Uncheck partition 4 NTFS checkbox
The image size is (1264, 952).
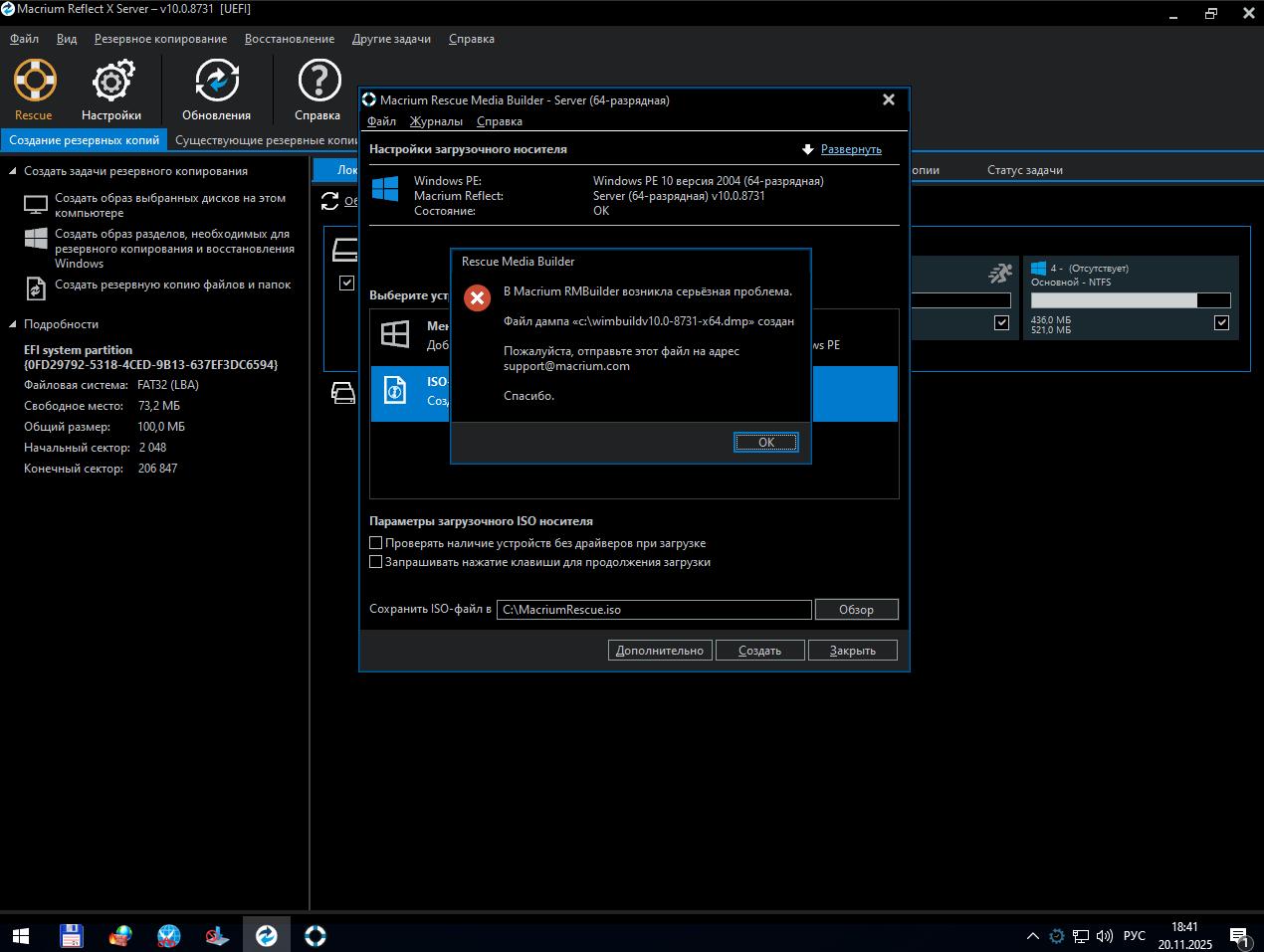point(1221,322)
